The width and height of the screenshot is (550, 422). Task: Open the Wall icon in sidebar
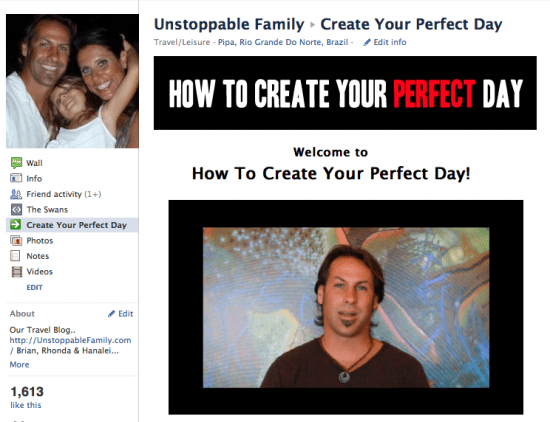coord(16,163)
